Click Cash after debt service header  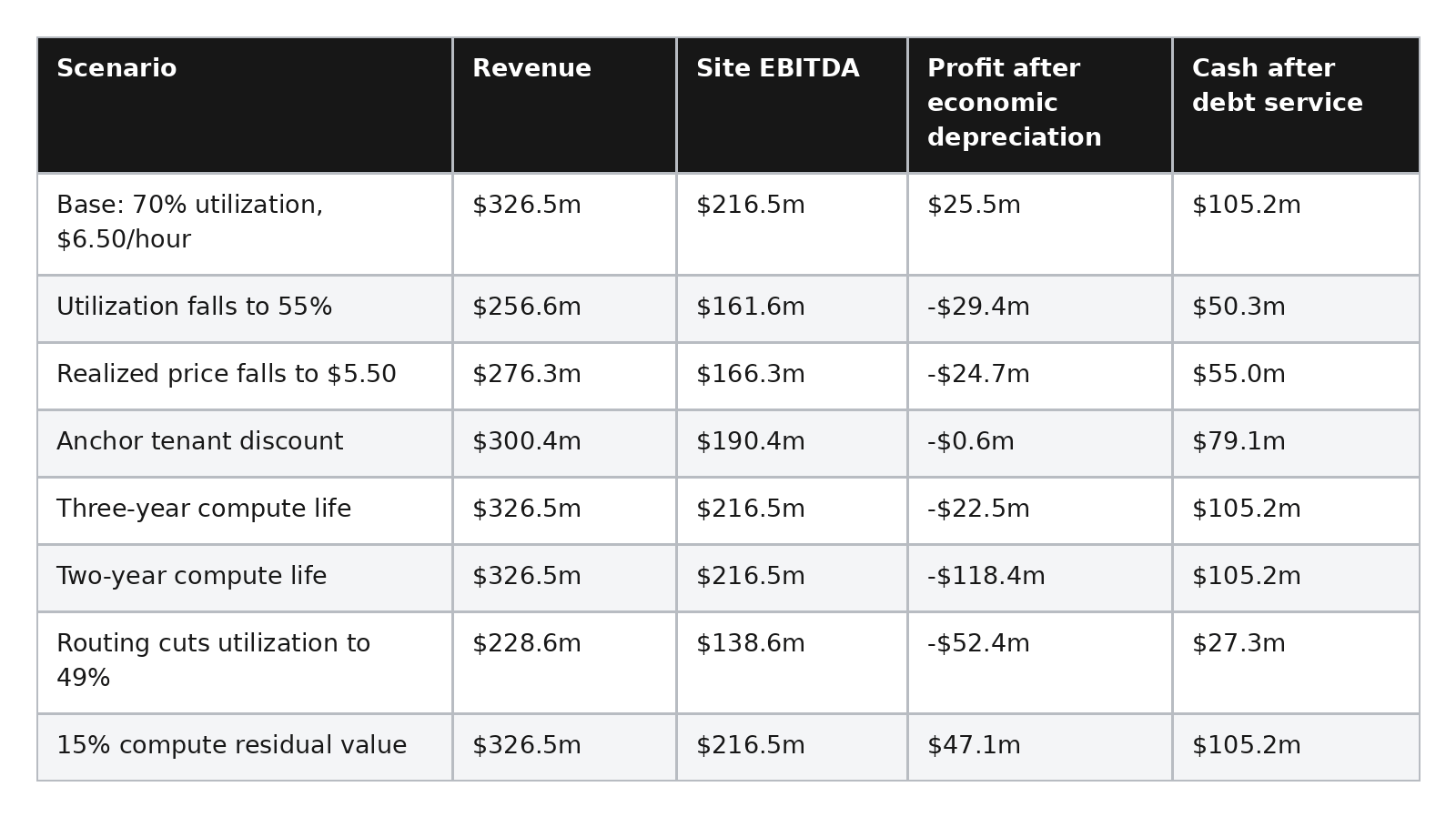click(1296, 105)
